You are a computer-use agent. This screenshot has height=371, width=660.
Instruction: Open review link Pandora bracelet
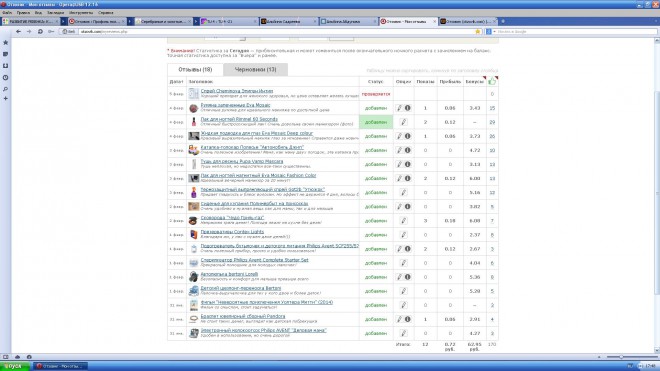pos(243,316)
